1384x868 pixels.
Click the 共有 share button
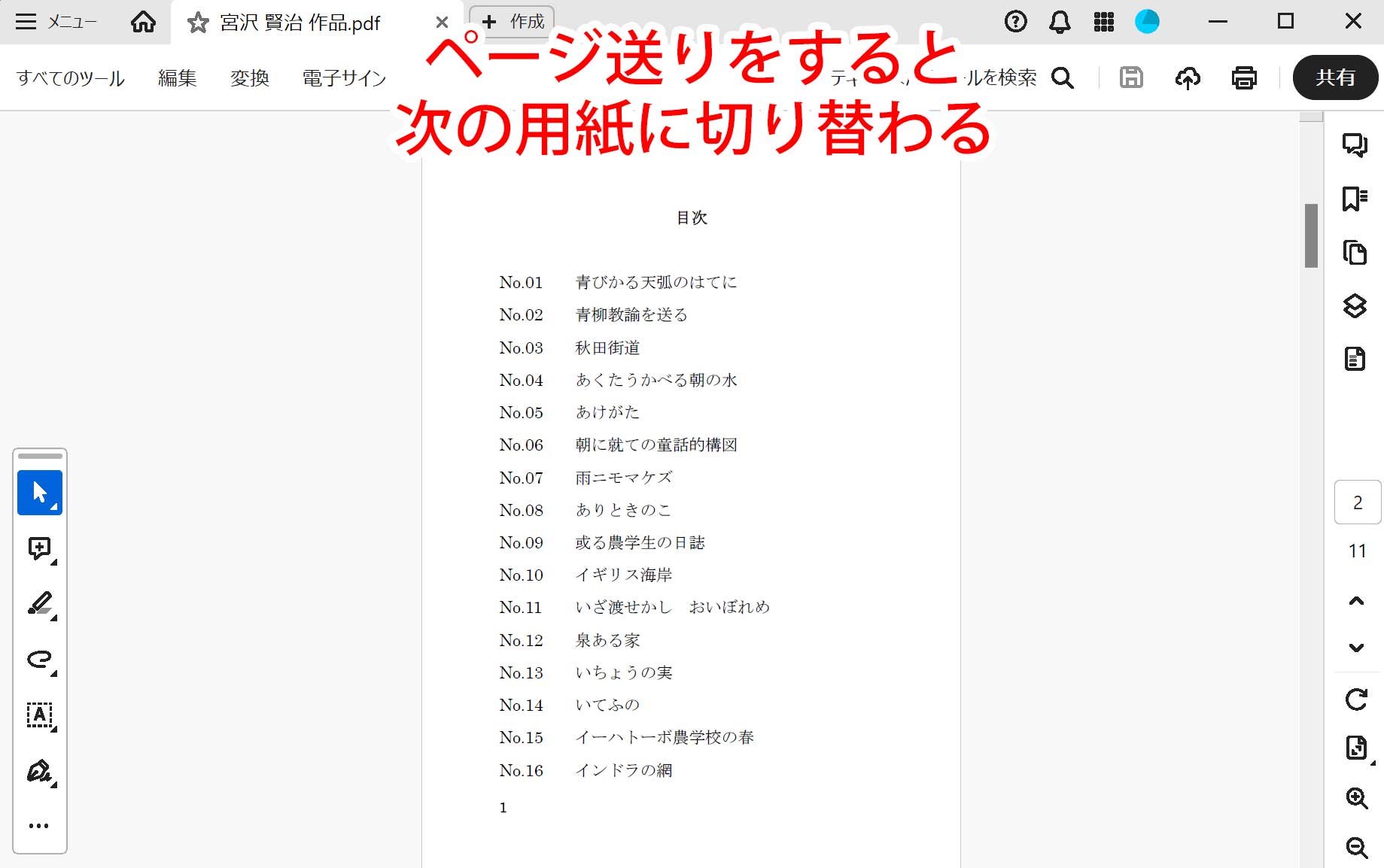1335,77
